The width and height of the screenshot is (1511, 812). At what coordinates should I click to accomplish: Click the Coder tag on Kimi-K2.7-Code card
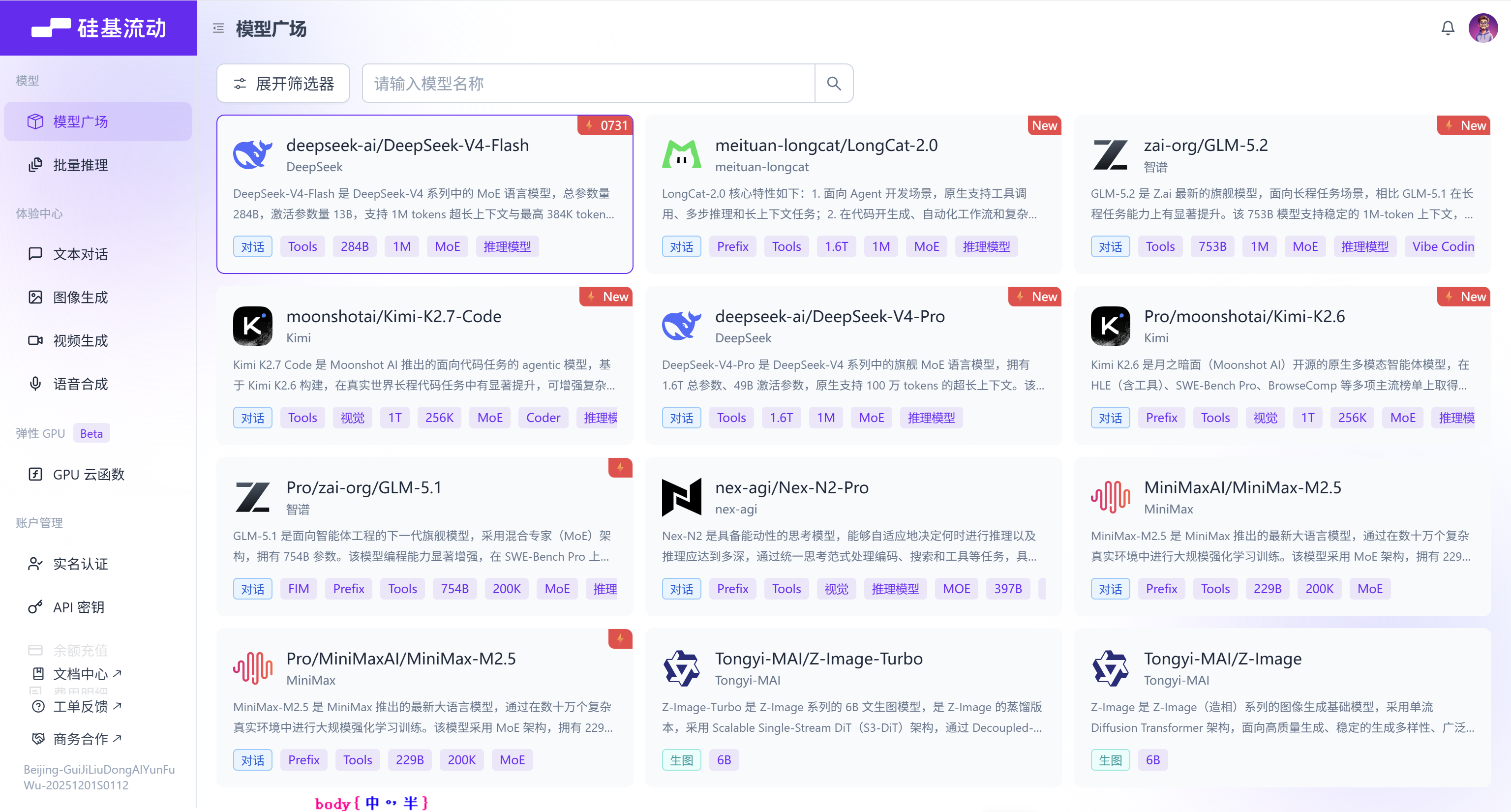click(x=543, y=418)
